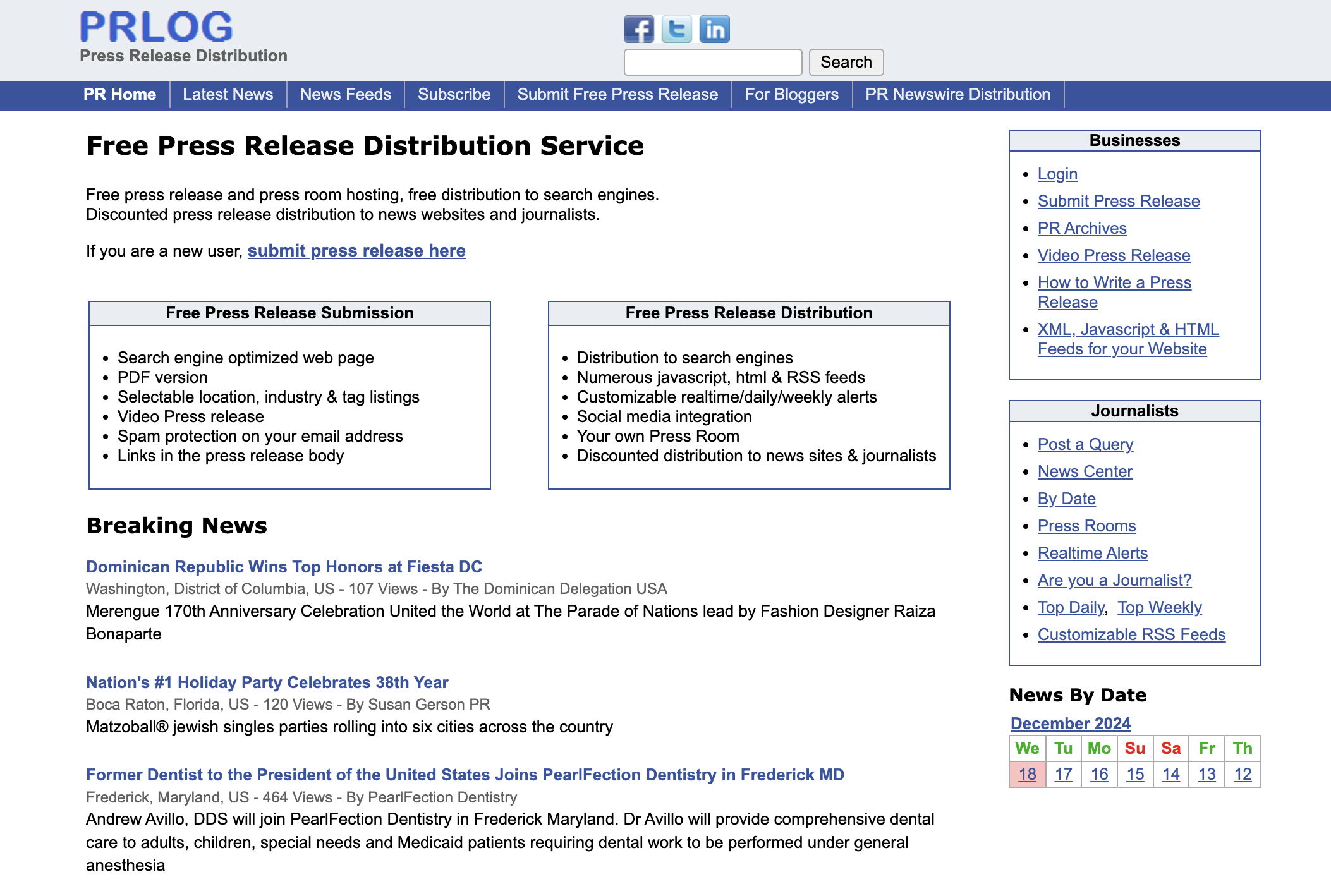Open the Press Rooms link
This screenshot has height=896, width=1331.
pos(1086,526)
